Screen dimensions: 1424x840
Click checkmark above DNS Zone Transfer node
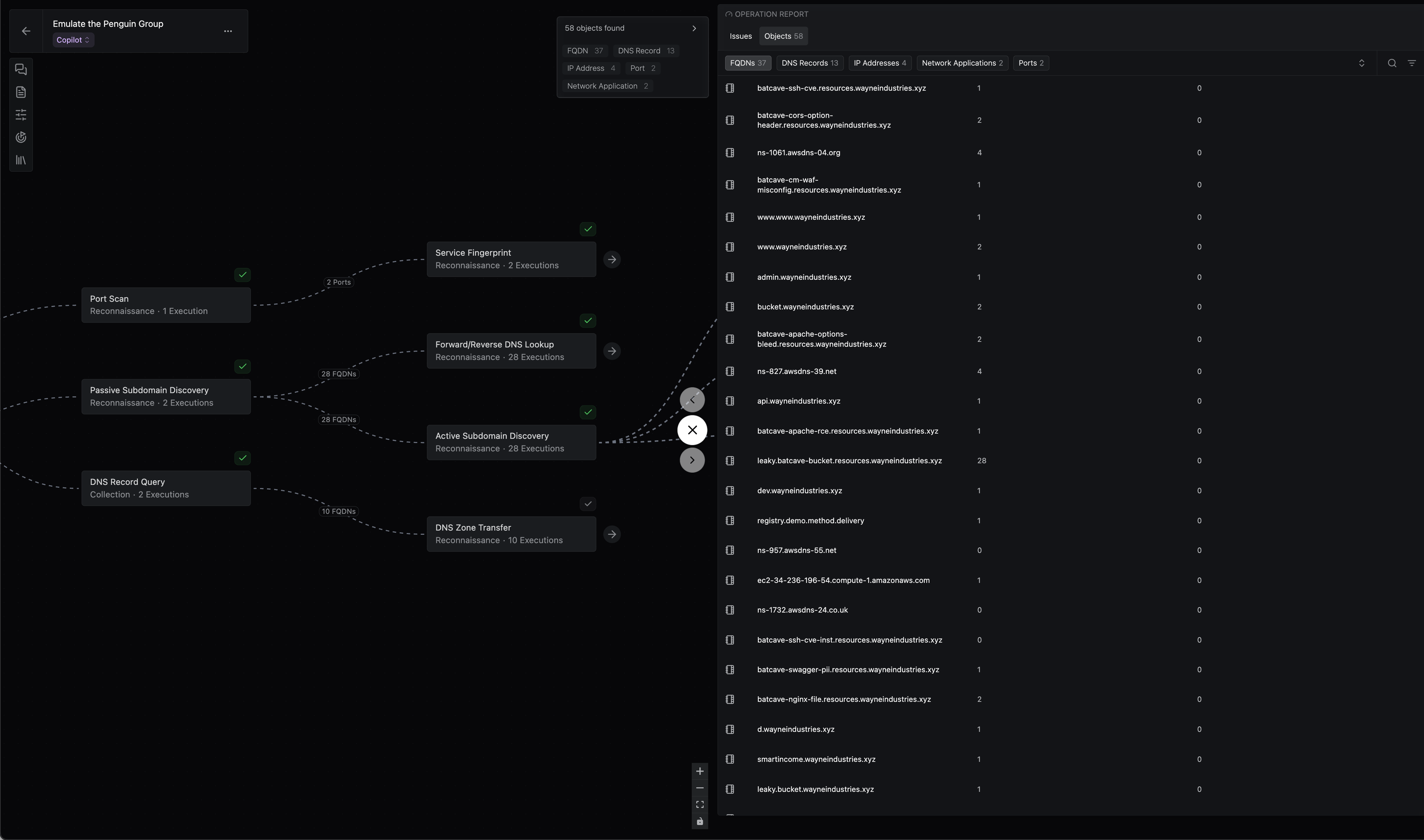(588, 504)
